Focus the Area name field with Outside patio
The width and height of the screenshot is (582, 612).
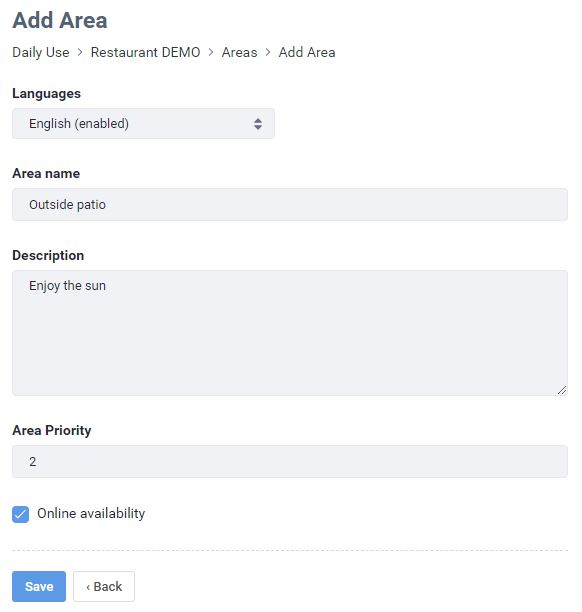pyautogui.click(x=290, y=205)
